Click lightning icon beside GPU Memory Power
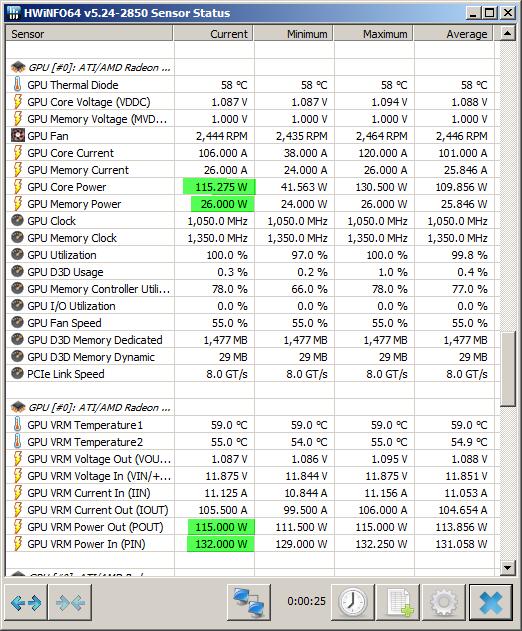The height and width of the screenshot is (631, 522). pyautogui.click(x=17, y=204)
